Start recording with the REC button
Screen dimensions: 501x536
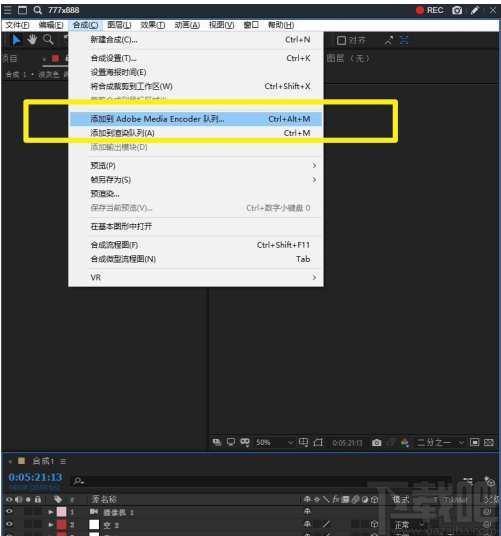pyautogui.click(x=429, y=10)
